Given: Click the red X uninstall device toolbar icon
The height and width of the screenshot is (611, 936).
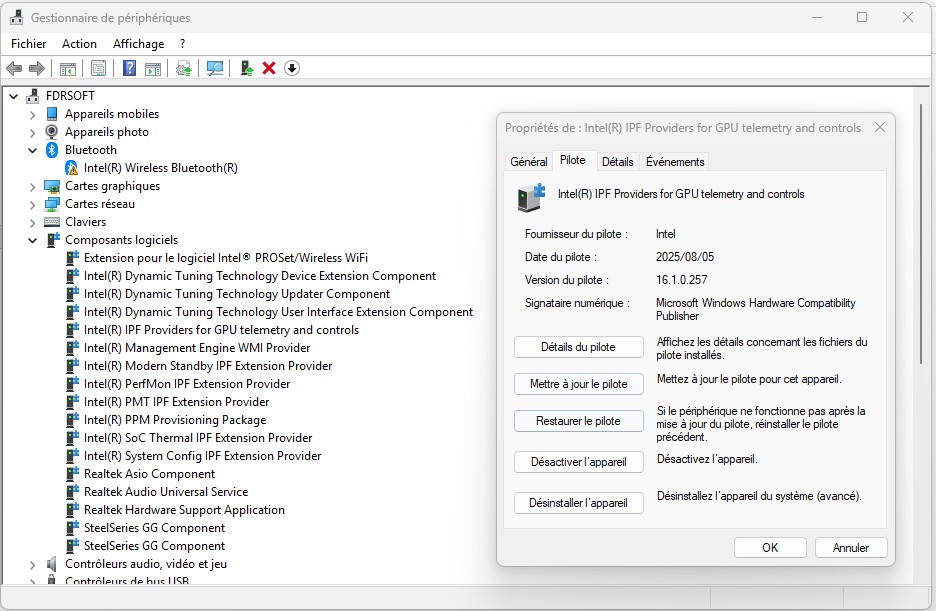Looking at the screenshot, I should point(268,68).
